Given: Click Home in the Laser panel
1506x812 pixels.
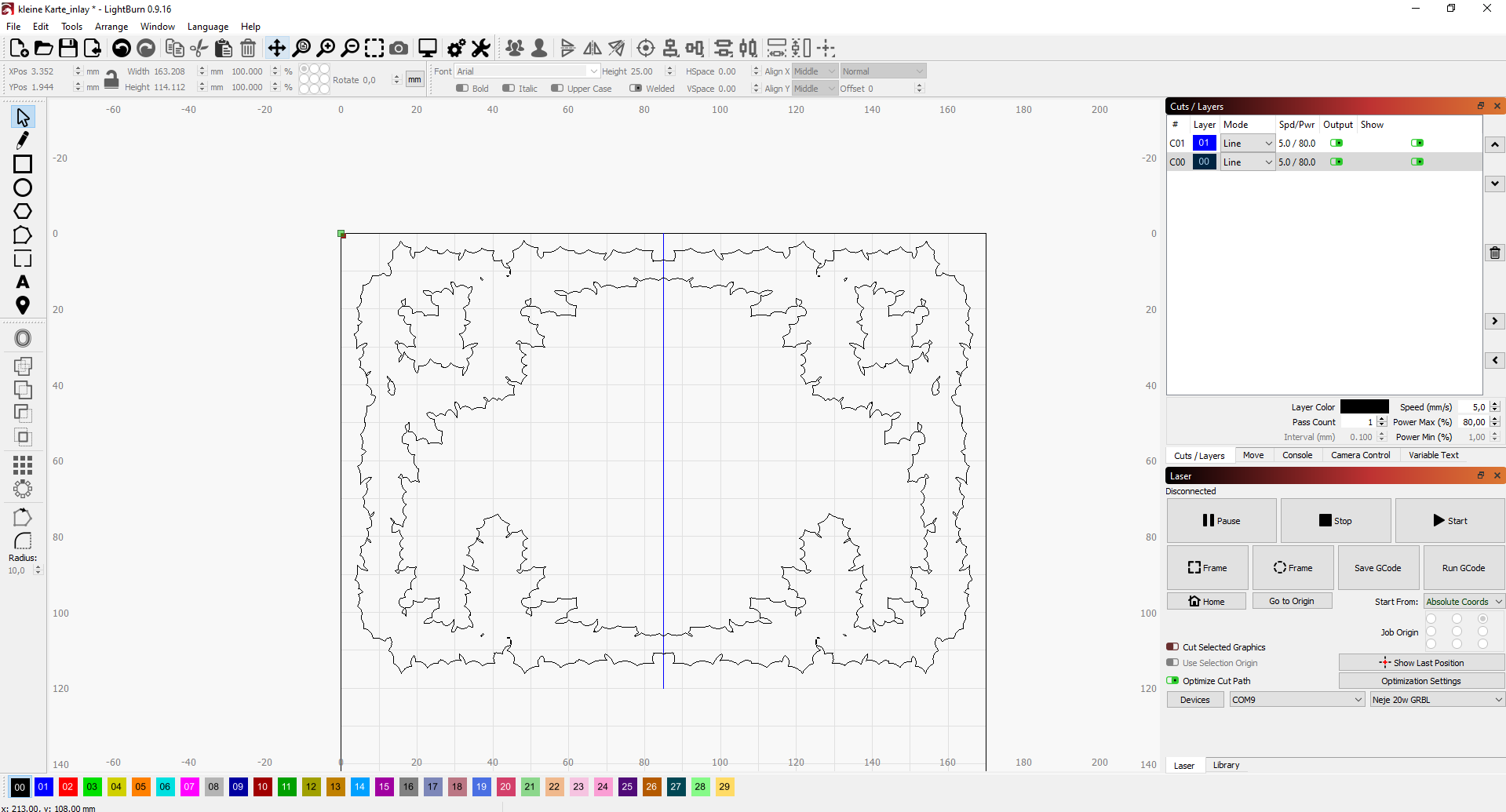Looking at the screenshot, I should [x=1207, y=601].
